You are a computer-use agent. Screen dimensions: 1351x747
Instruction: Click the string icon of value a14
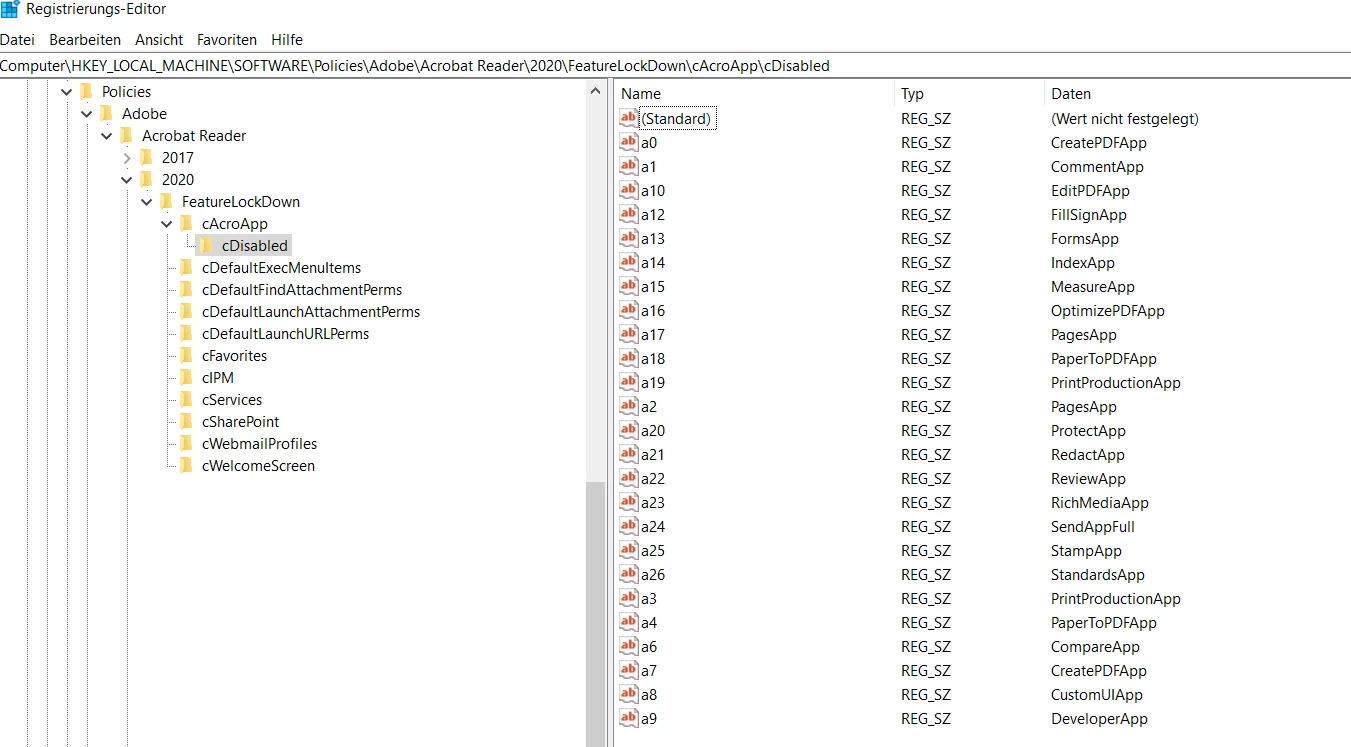point(628,262)
